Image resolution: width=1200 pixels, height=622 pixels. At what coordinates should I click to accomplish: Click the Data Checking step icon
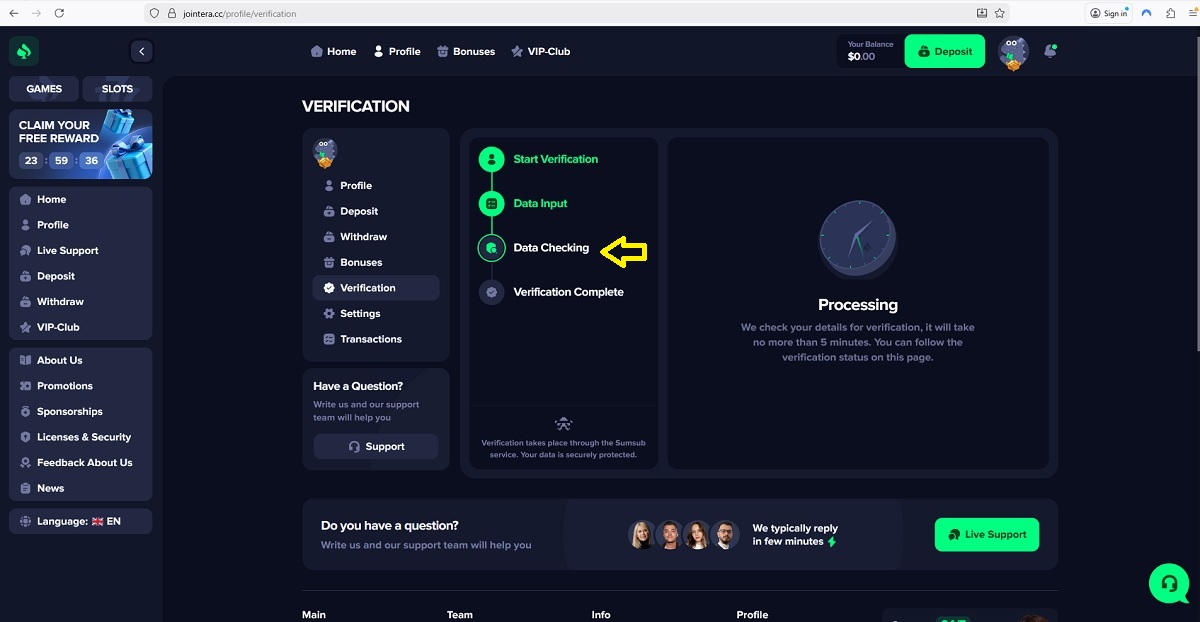(491, 248)
